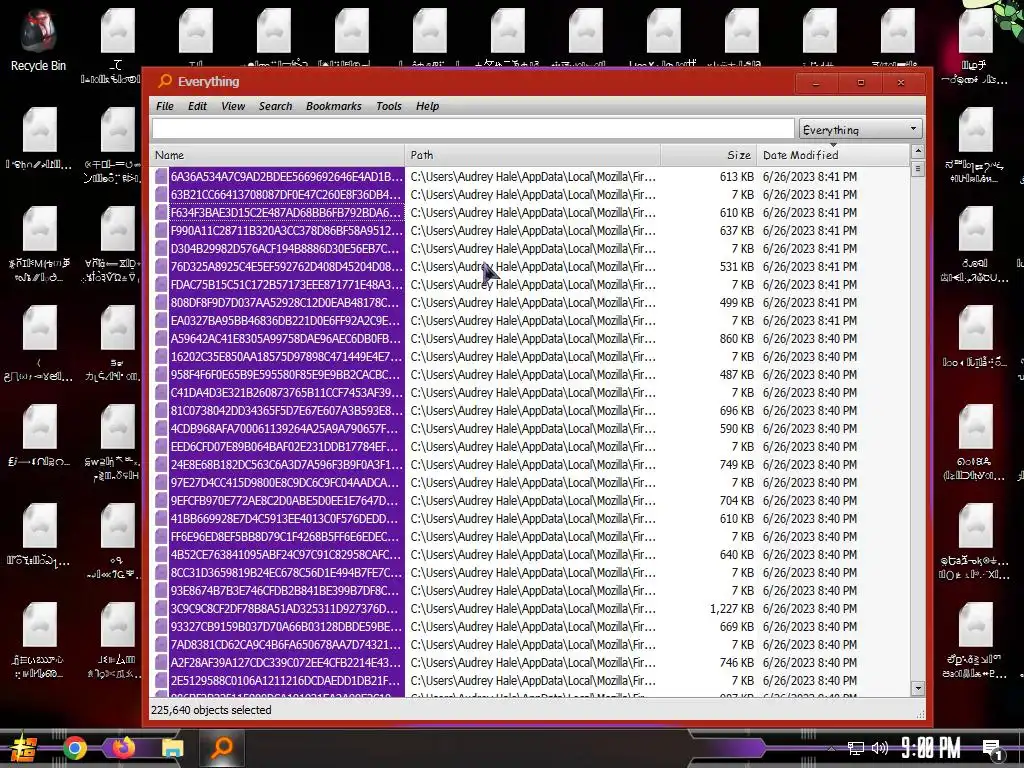This screenshot has height=768, width=1024.
Task: Click file icon beside F990A11C28711B320A3CC378D86BF58A9512
Action: point(161,231)
